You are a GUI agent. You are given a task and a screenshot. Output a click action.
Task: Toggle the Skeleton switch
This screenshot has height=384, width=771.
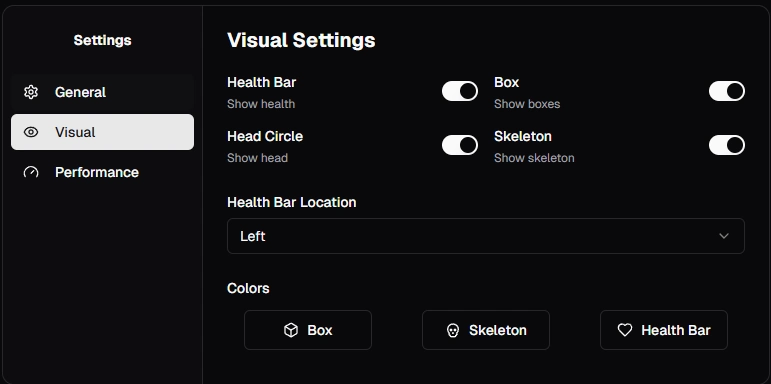[x=727, y=145]
